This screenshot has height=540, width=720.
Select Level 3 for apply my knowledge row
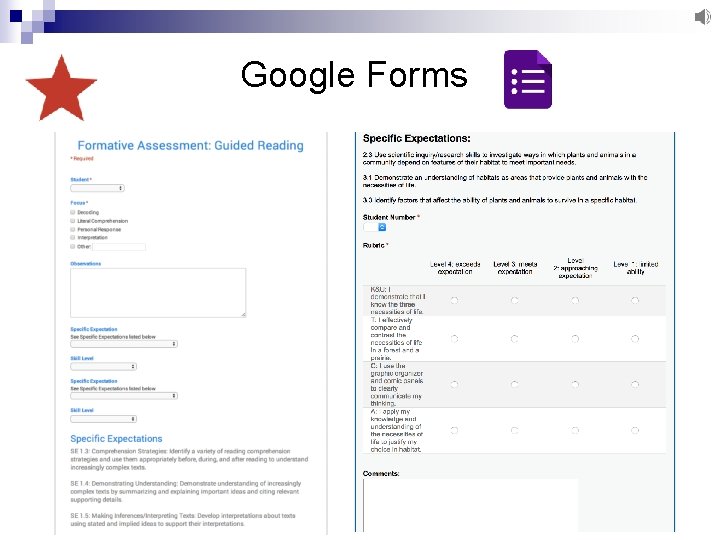point(514,430)
